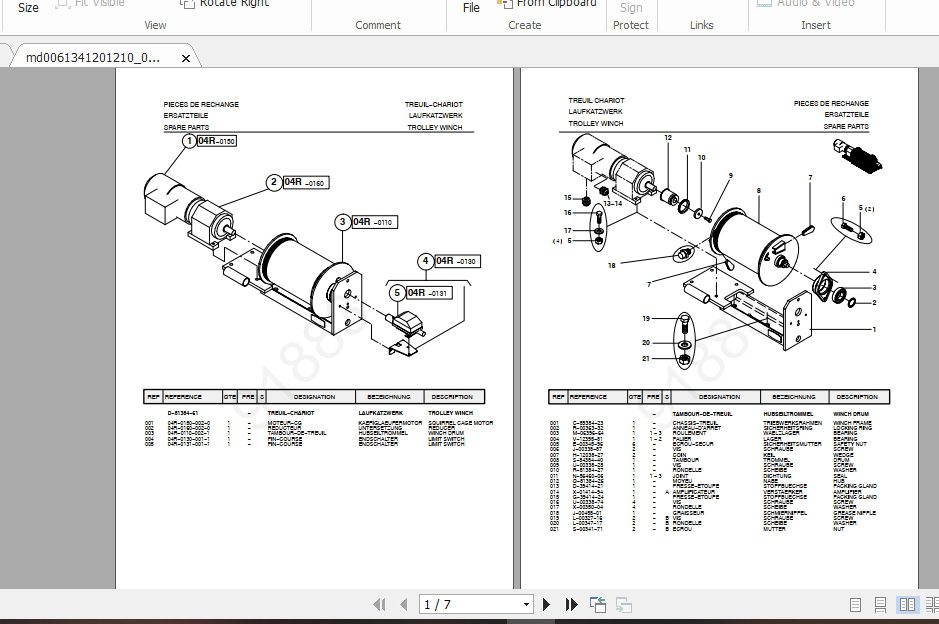
Task: Open the Comment section
Action: tap(378, 24)
